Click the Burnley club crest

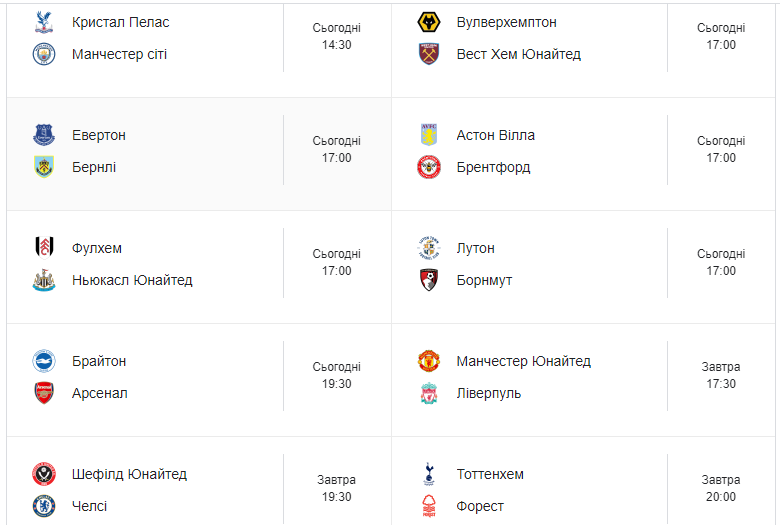[44, 167]
